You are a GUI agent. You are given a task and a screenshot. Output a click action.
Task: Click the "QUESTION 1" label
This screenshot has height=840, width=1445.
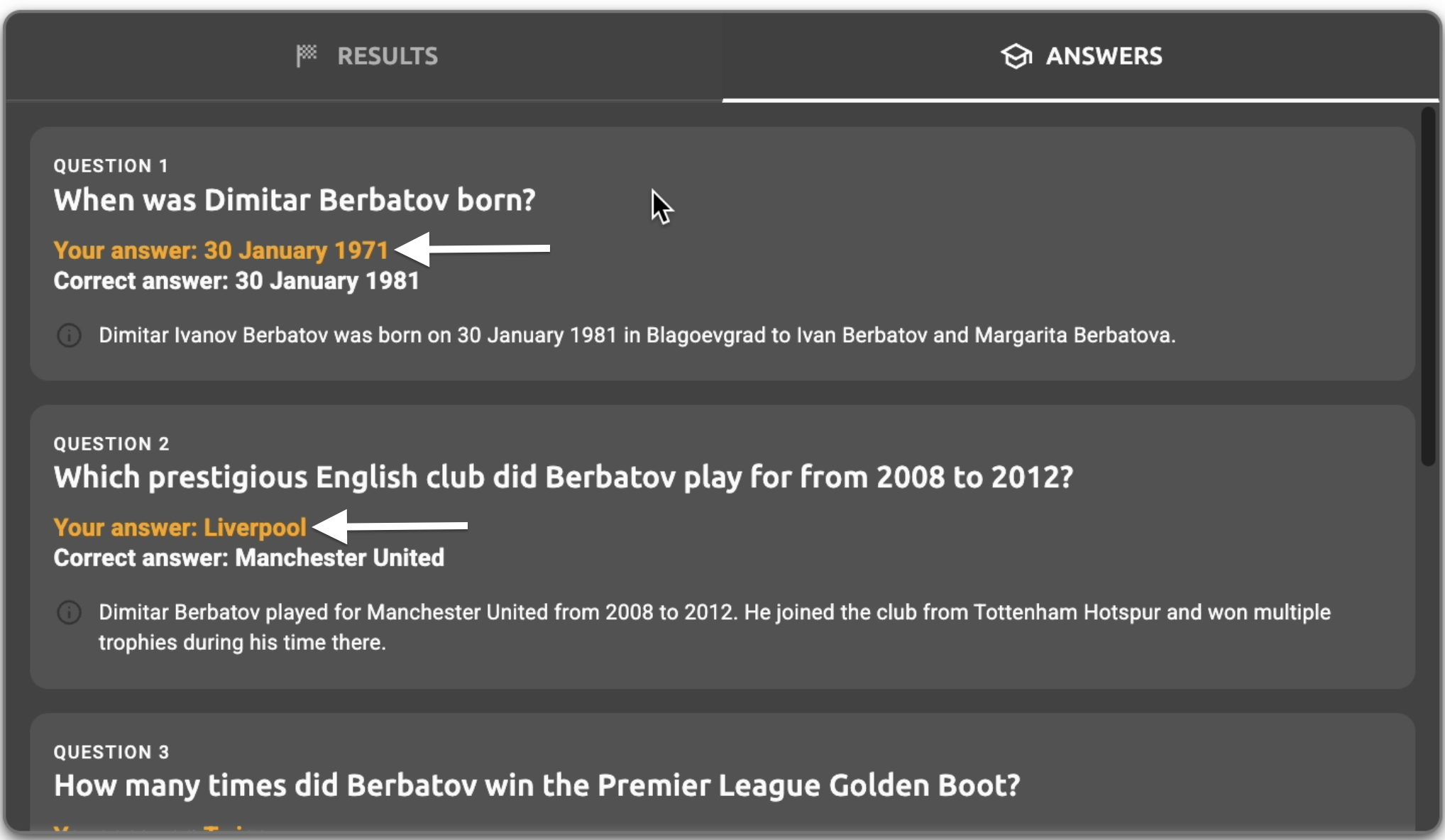[x=111, y=166]
